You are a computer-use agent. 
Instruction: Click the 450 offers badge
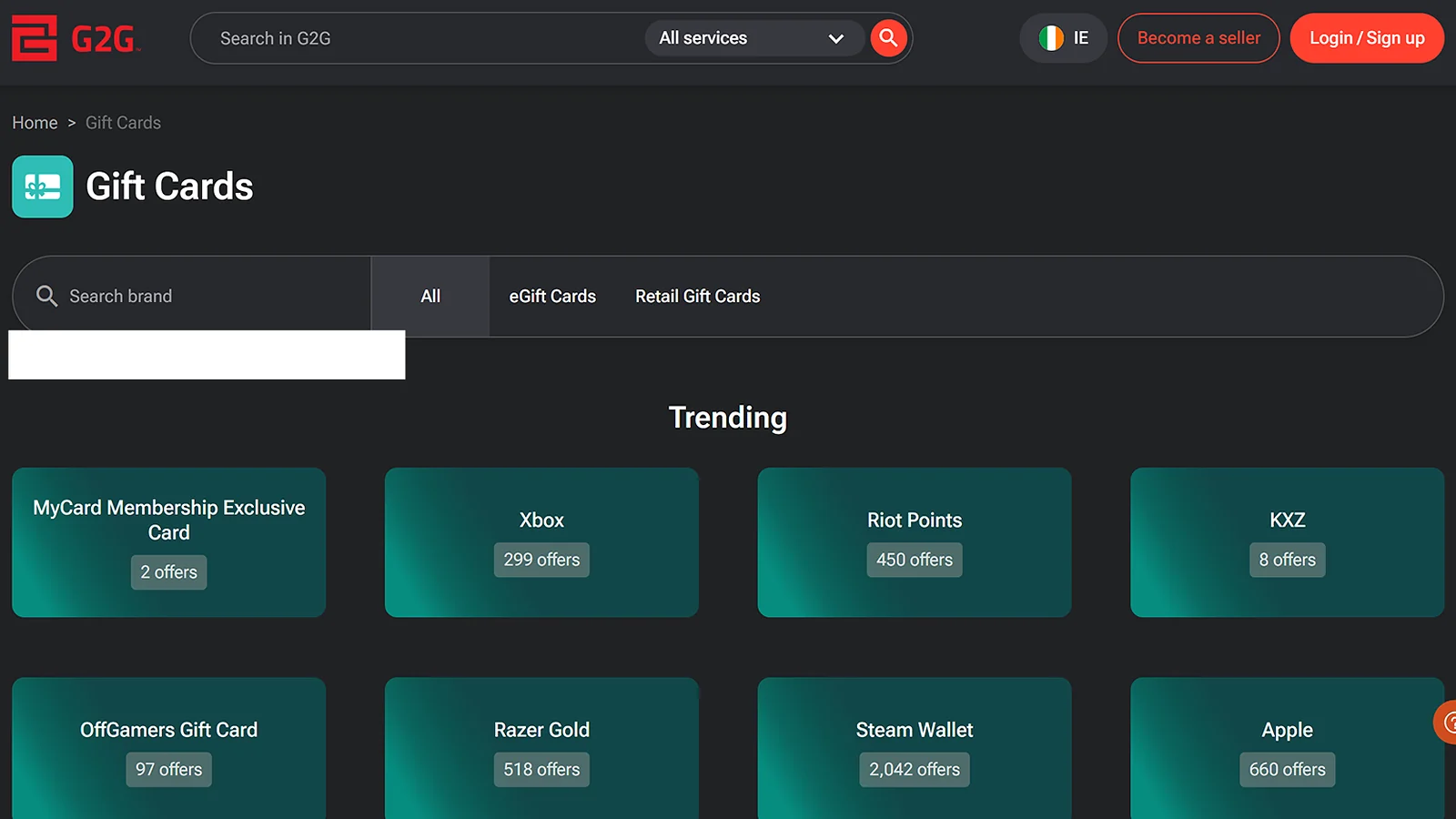(915, 560)
